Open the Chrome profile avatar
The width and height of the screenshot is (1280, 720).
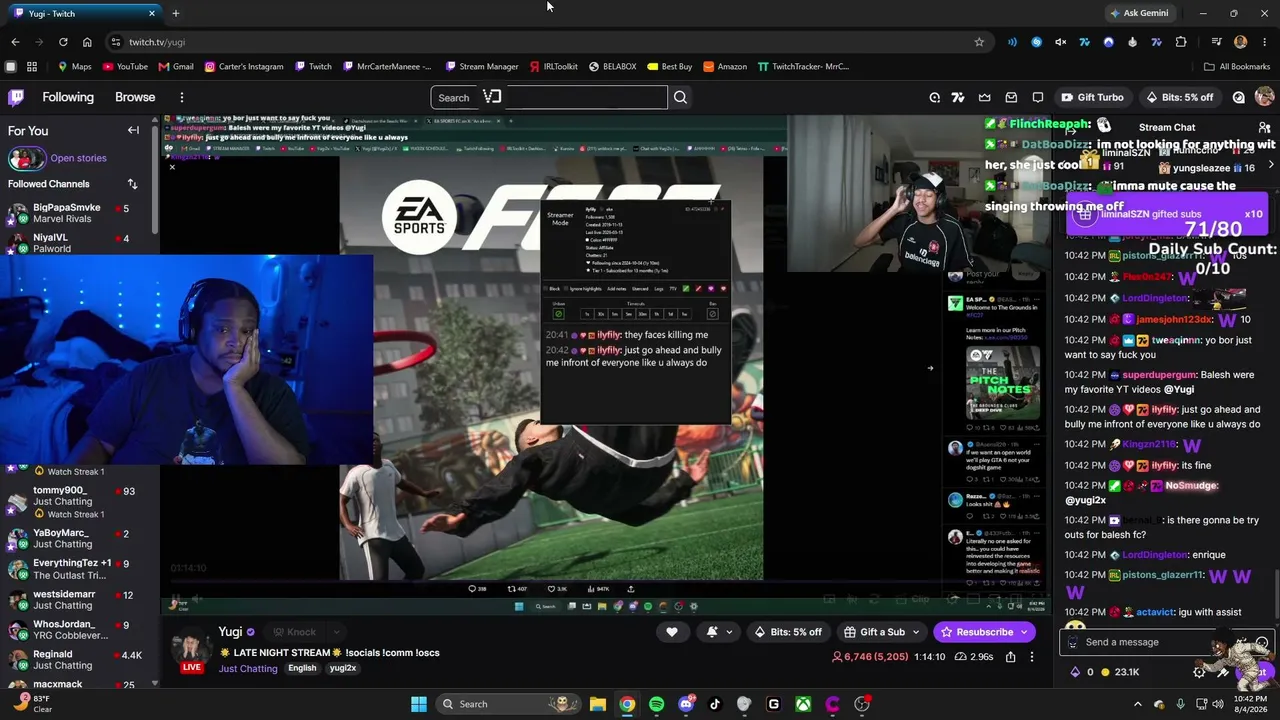coord(1241,42)
